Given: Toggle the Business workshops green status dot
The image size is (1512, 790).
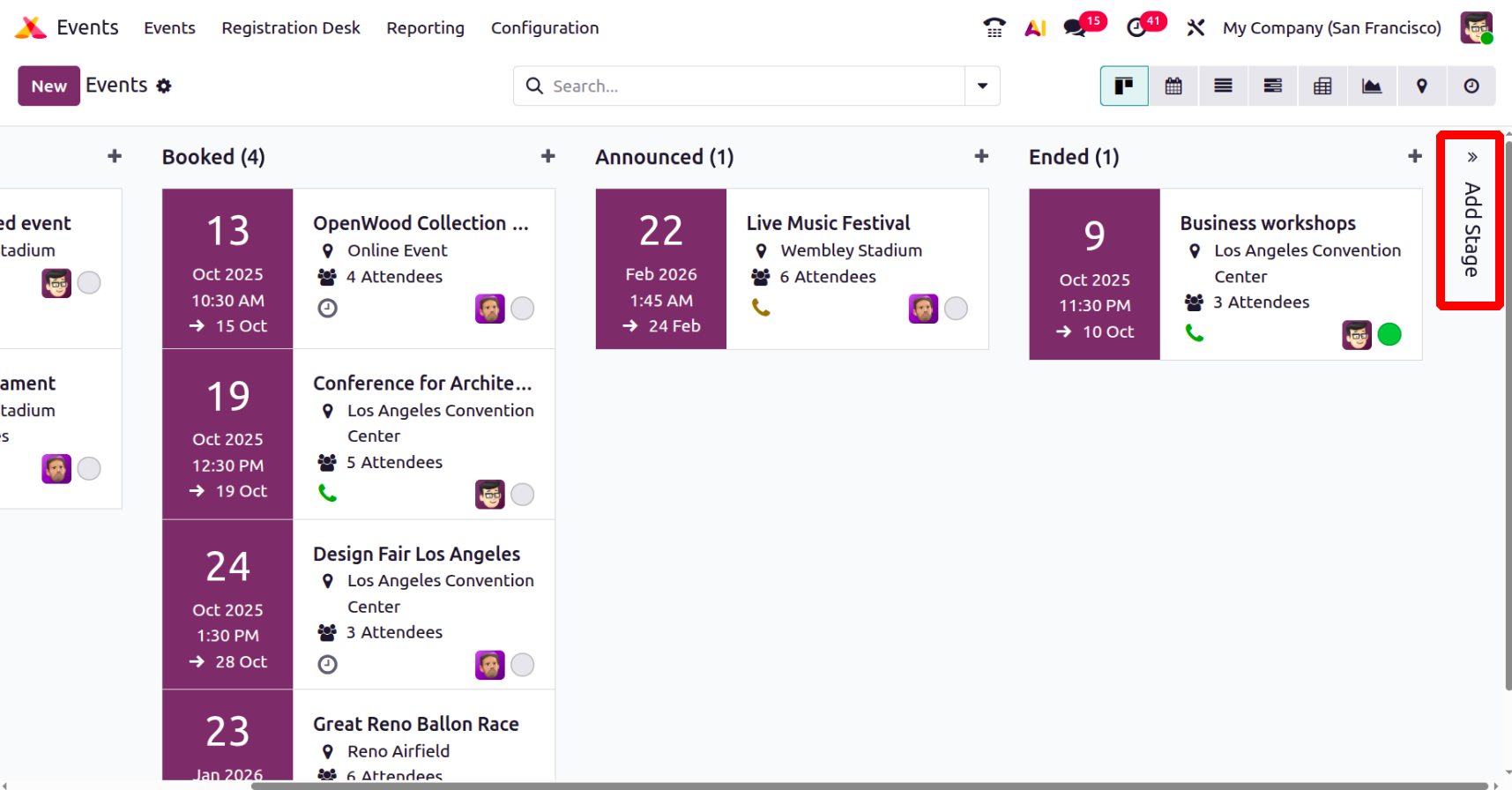Looking at the screenshot, I should pyautogui.click(x=1389, y=335).
